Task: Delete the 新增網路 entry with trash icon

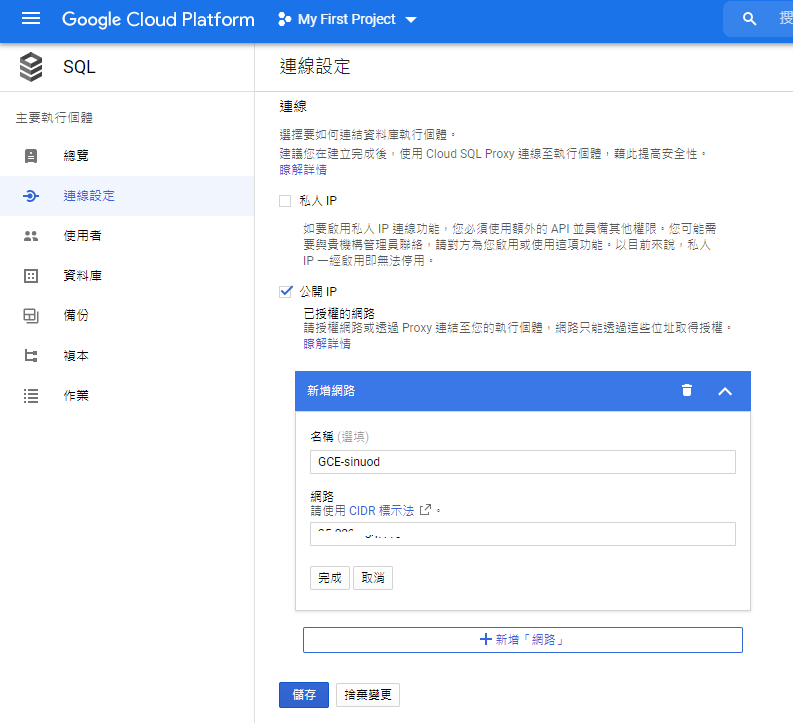Action: click(687, 390)
